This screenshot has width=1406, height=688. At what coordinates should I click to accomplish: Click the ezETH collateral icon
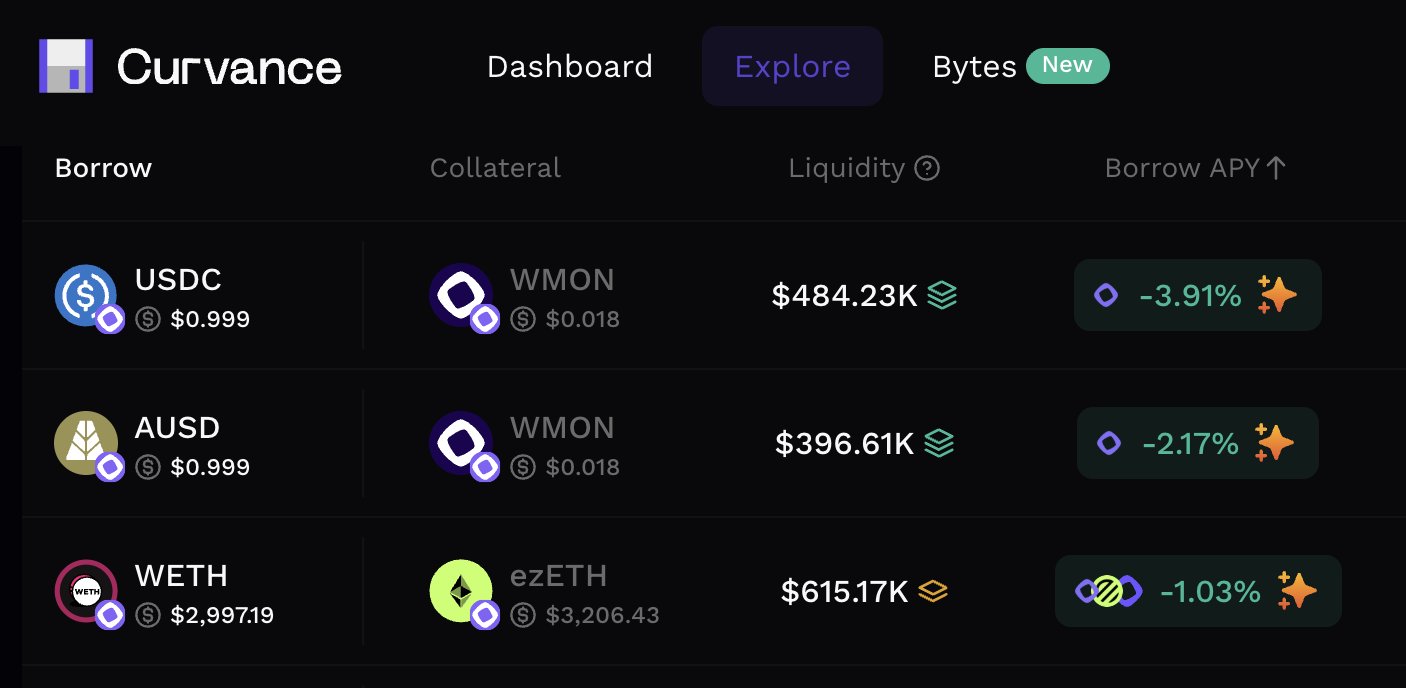pos(461,591)
